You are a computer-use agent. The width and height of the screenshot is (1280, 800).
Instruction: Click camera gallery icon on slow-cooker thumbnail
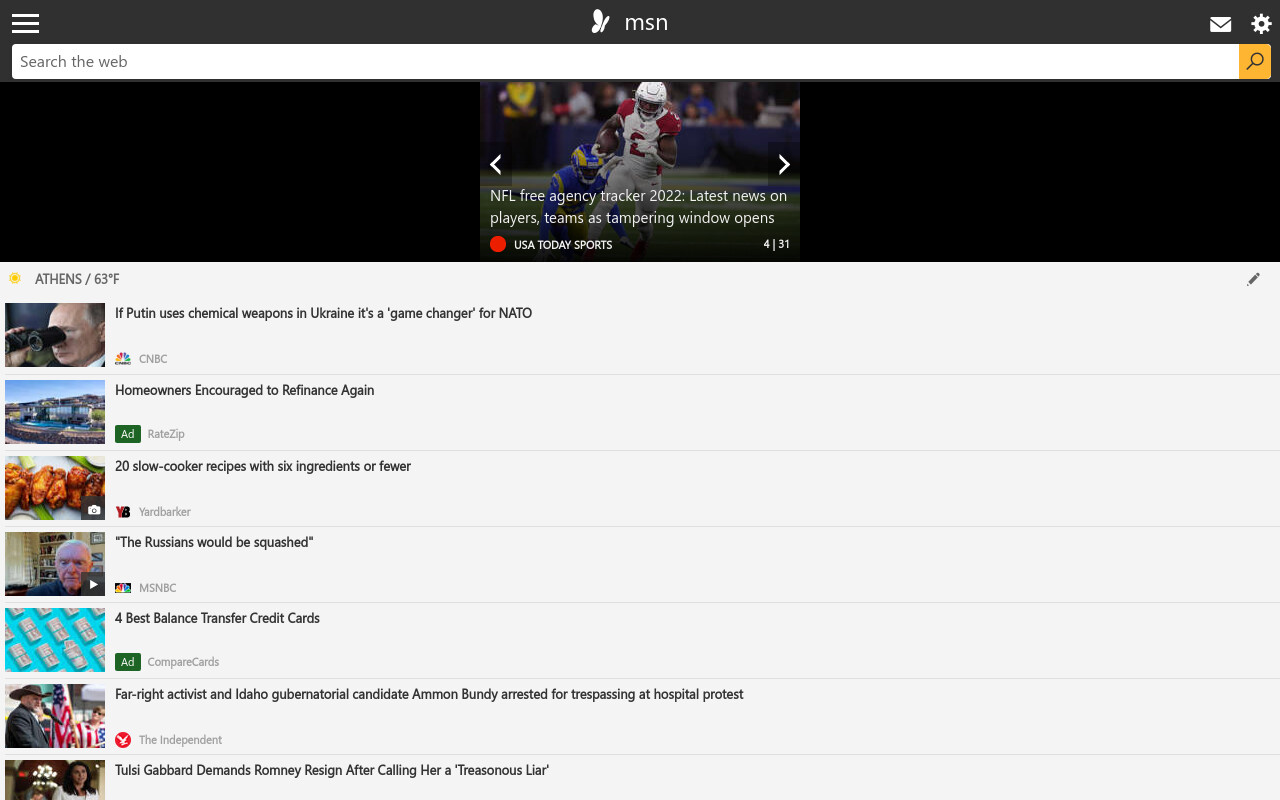click(93, 509)
